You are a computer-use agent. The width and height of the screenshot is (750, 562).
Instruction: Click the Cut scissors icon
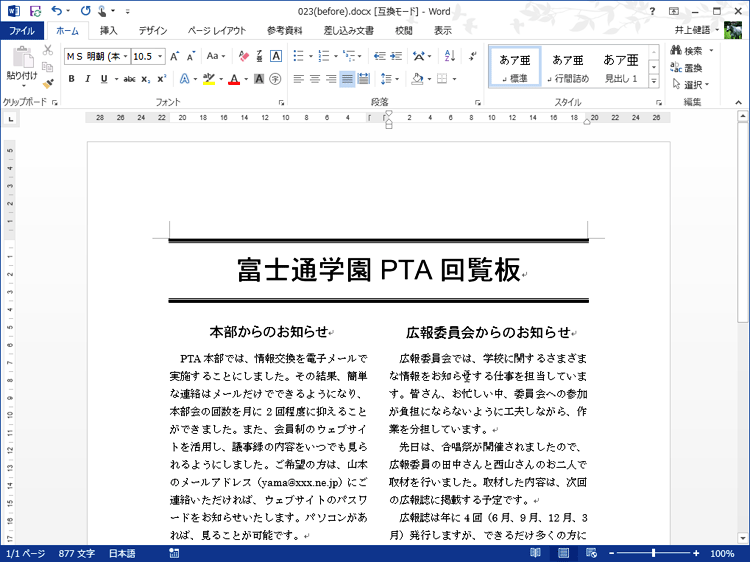(x=47, y=50)
